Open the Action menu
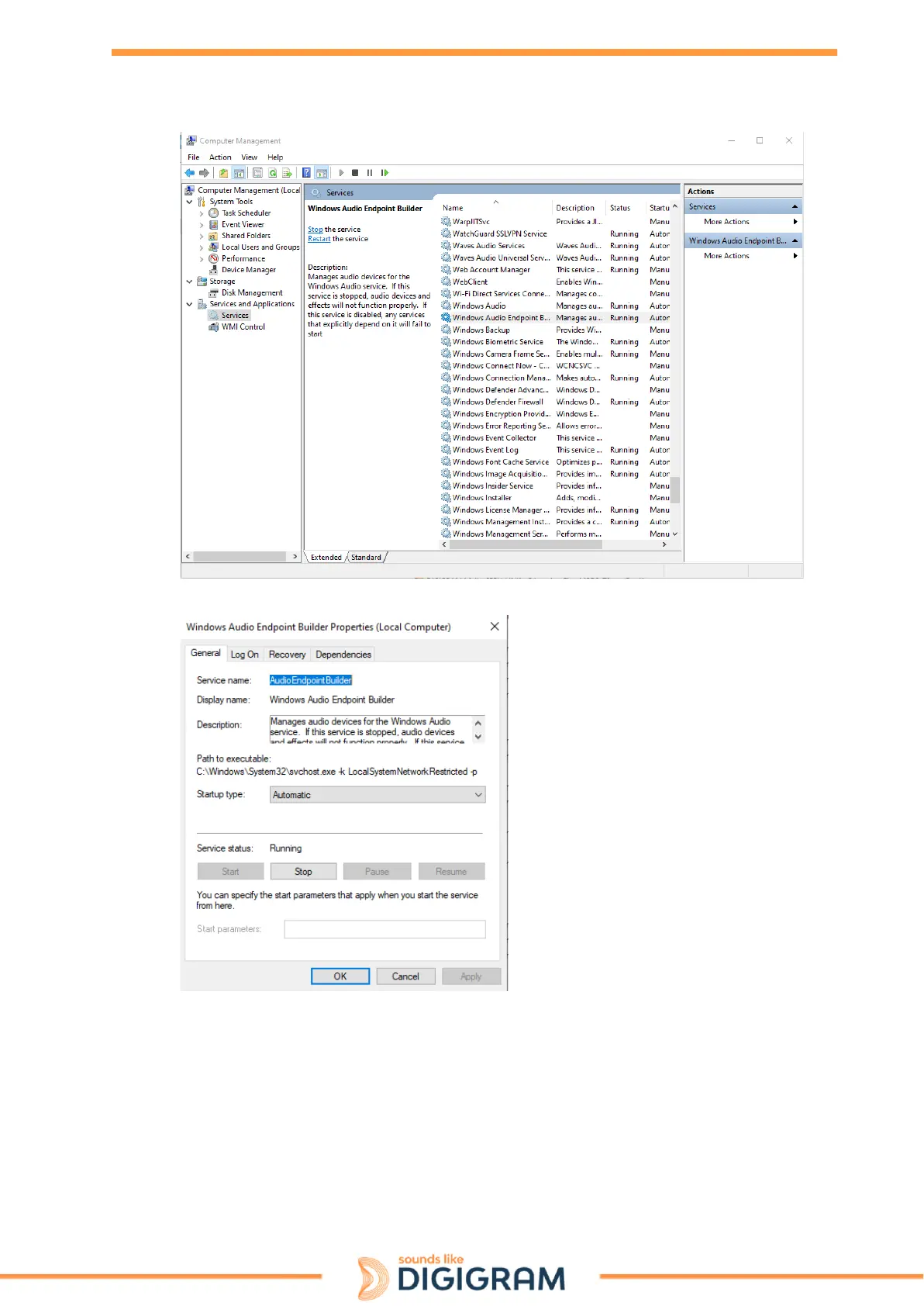This screenshot has width=924, height=1306. point(220,157)
